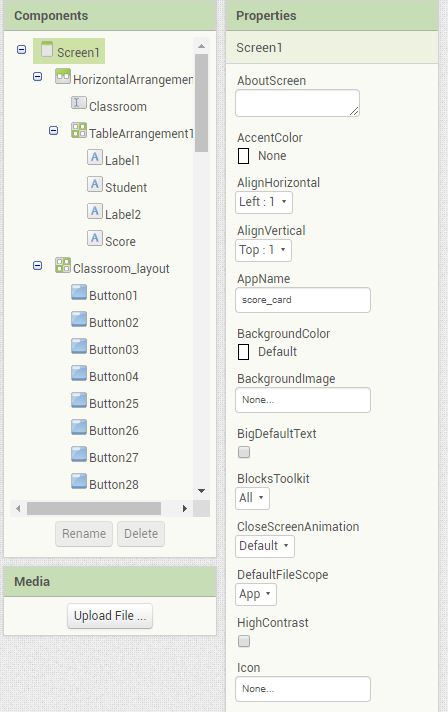Click the Rename button
Viewport: 448px width, 712px height.
(x=84, y=534)
